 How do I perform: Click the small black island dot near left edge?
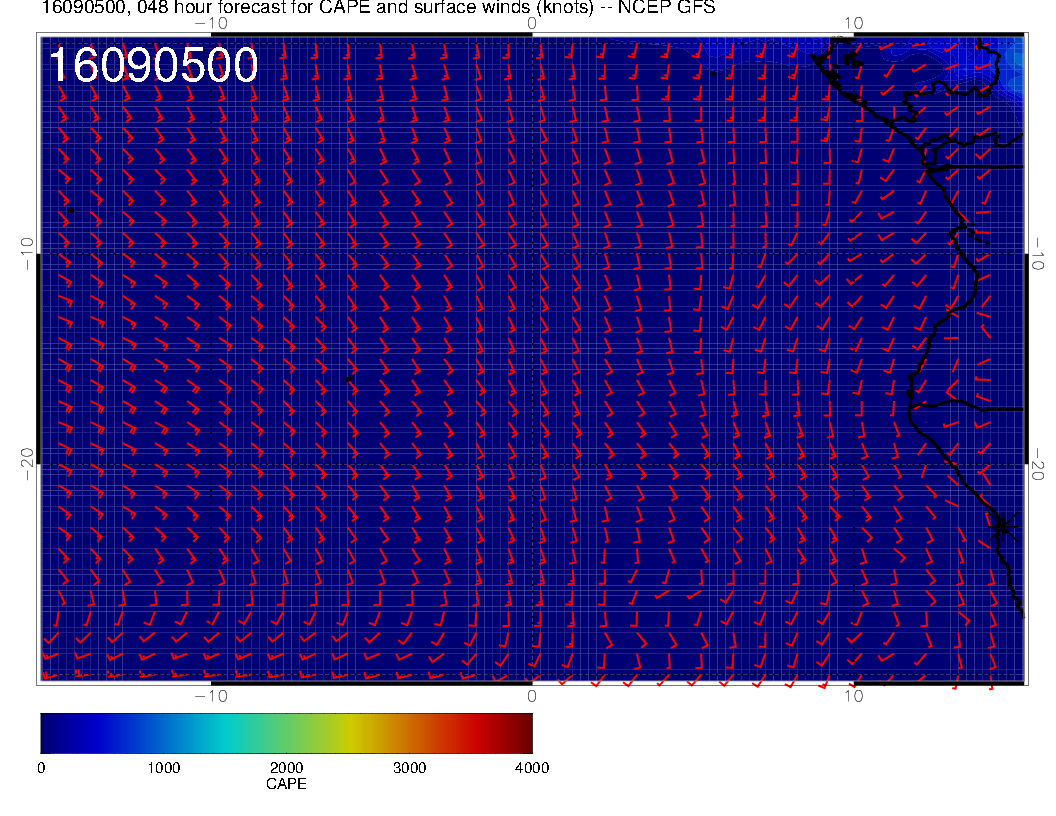[x=71, y=211]
